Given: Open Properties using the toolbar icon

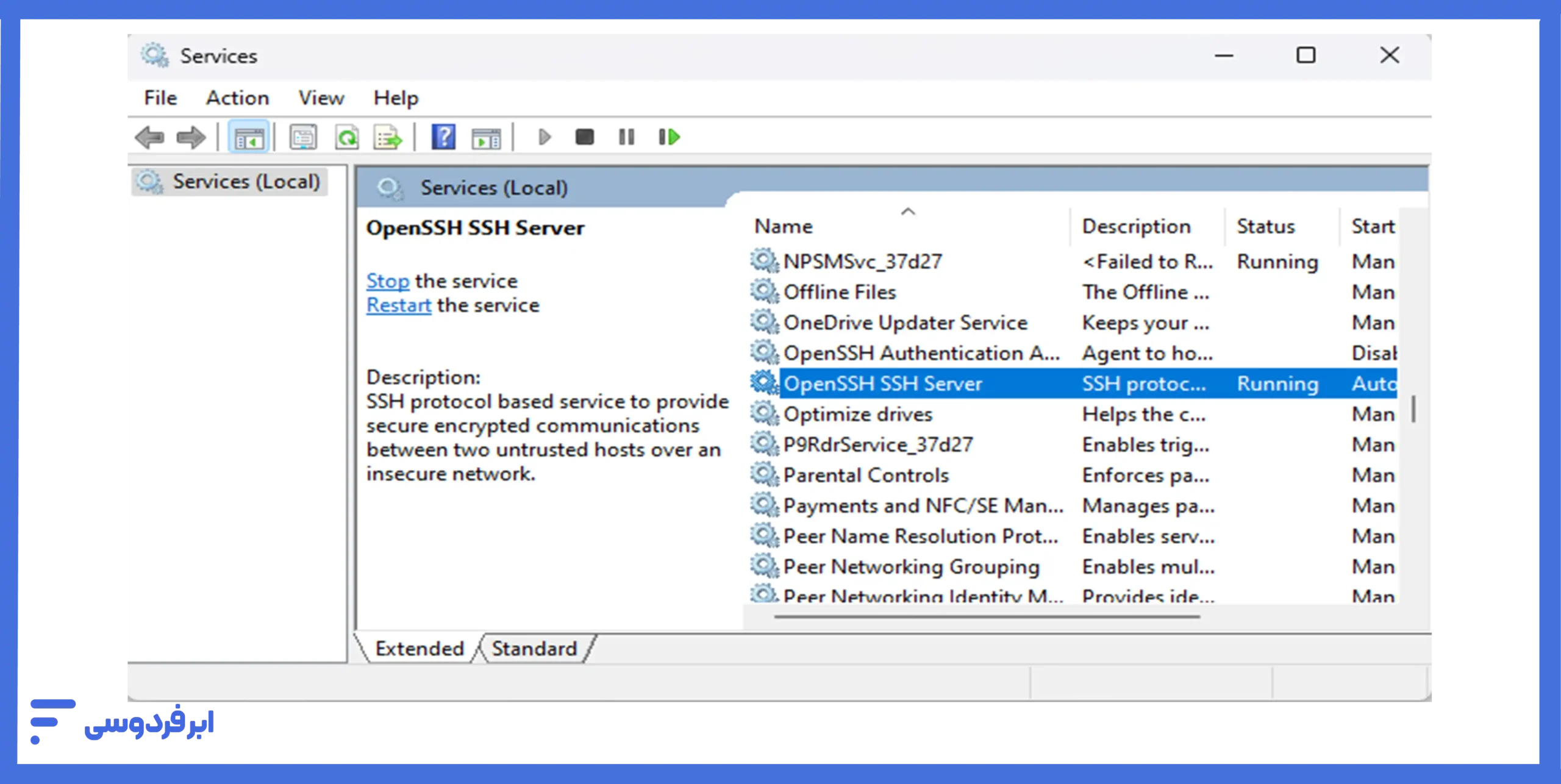Looking at the screenshot, I should (303, 137).
